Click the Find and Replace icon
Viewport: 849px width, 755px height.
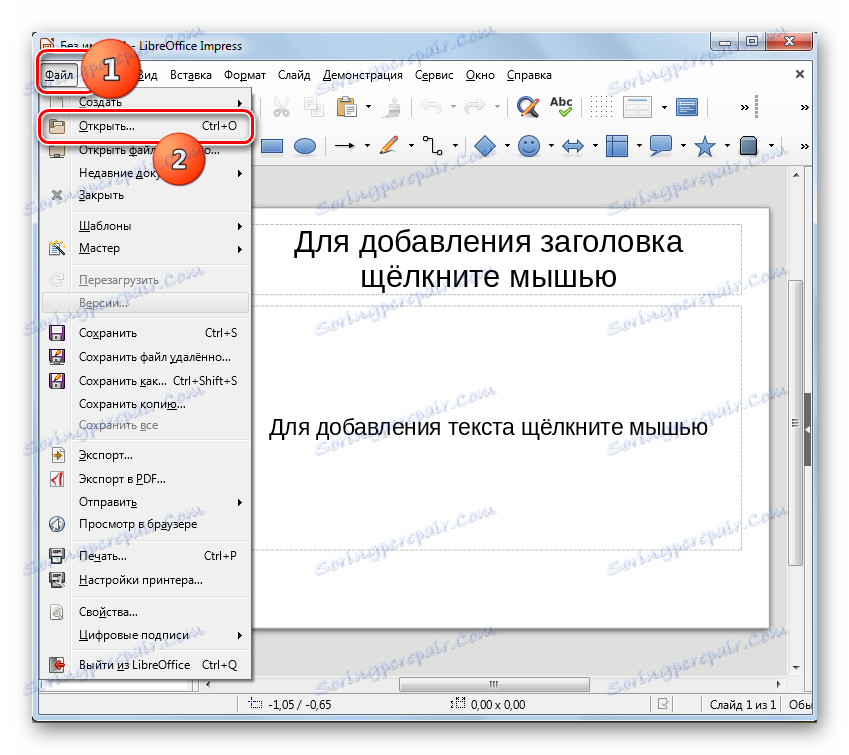coord(527,106)
